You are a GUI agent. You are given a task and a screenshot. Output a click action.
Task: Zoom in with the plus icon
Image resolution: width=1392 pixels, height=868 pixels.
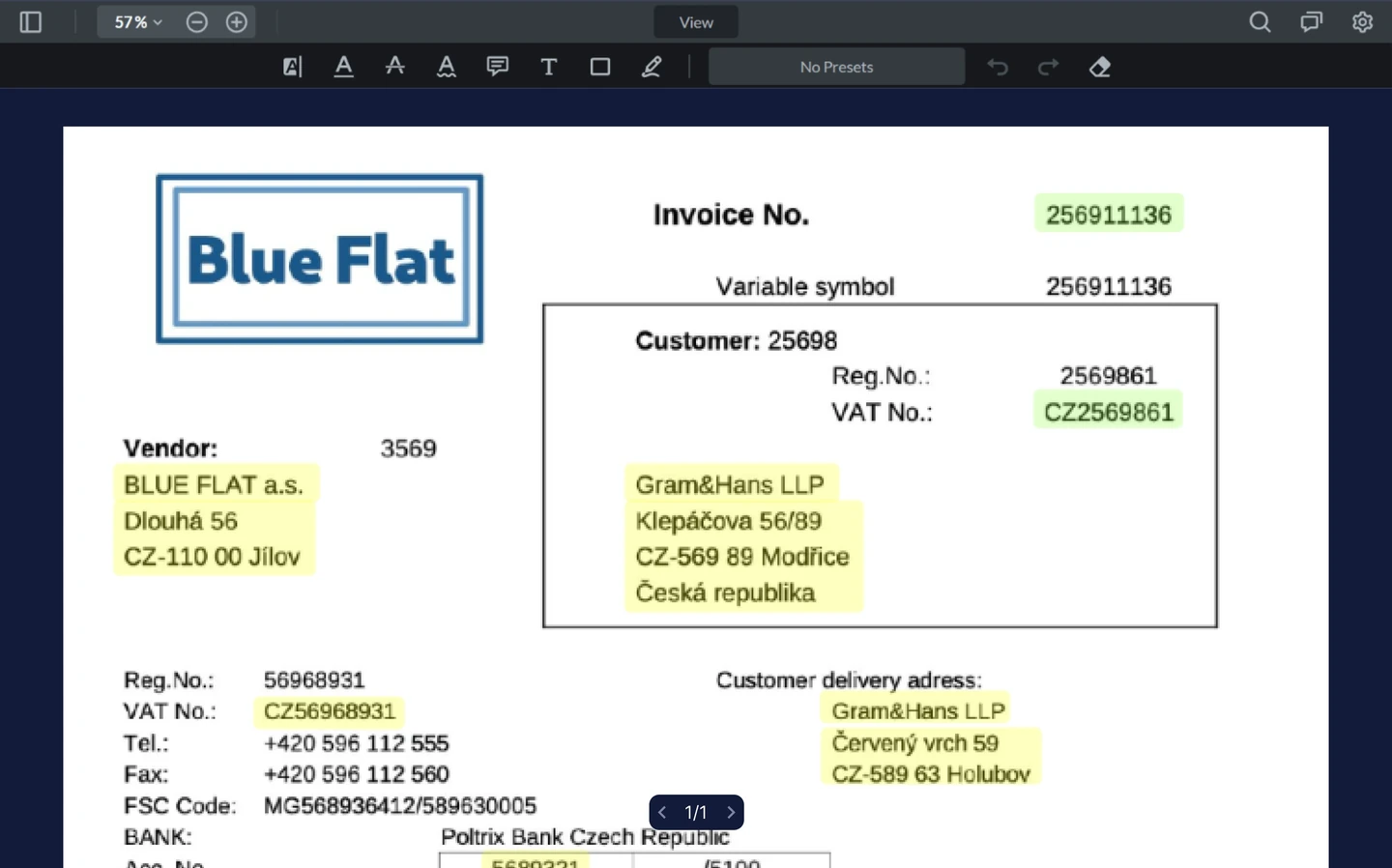[237, 21]
